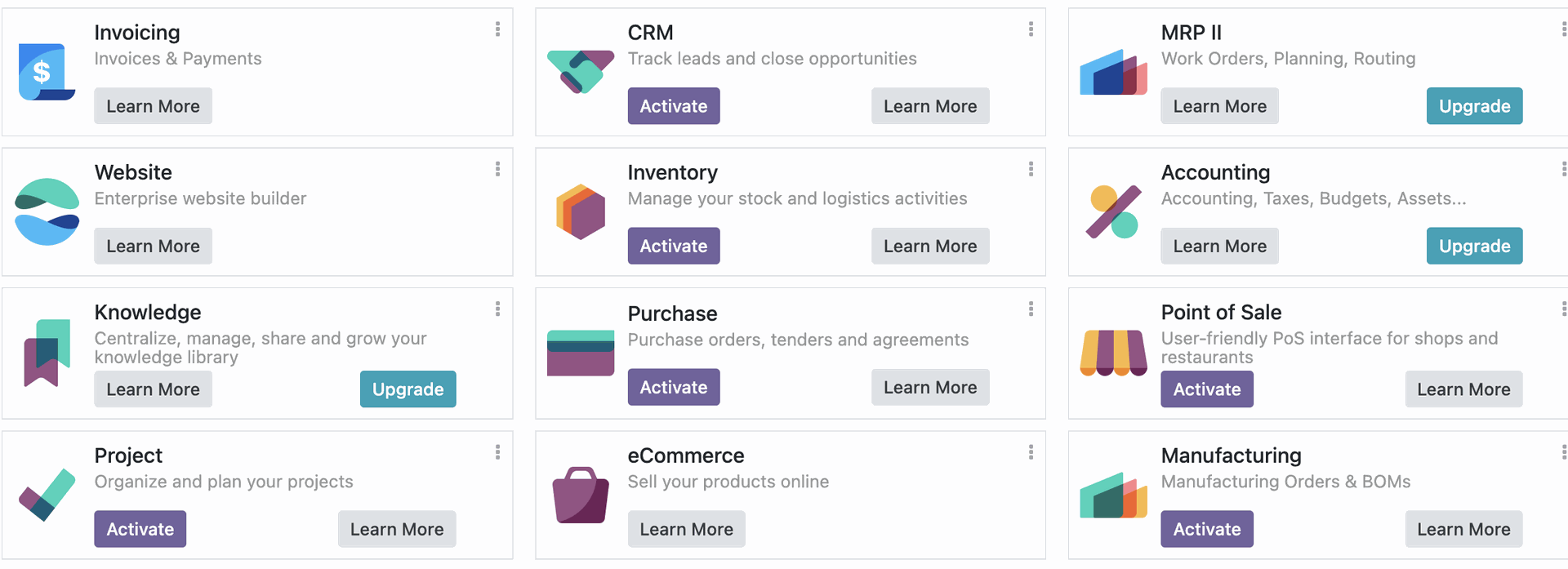Click the Inventory box icon

pos(580,211)
